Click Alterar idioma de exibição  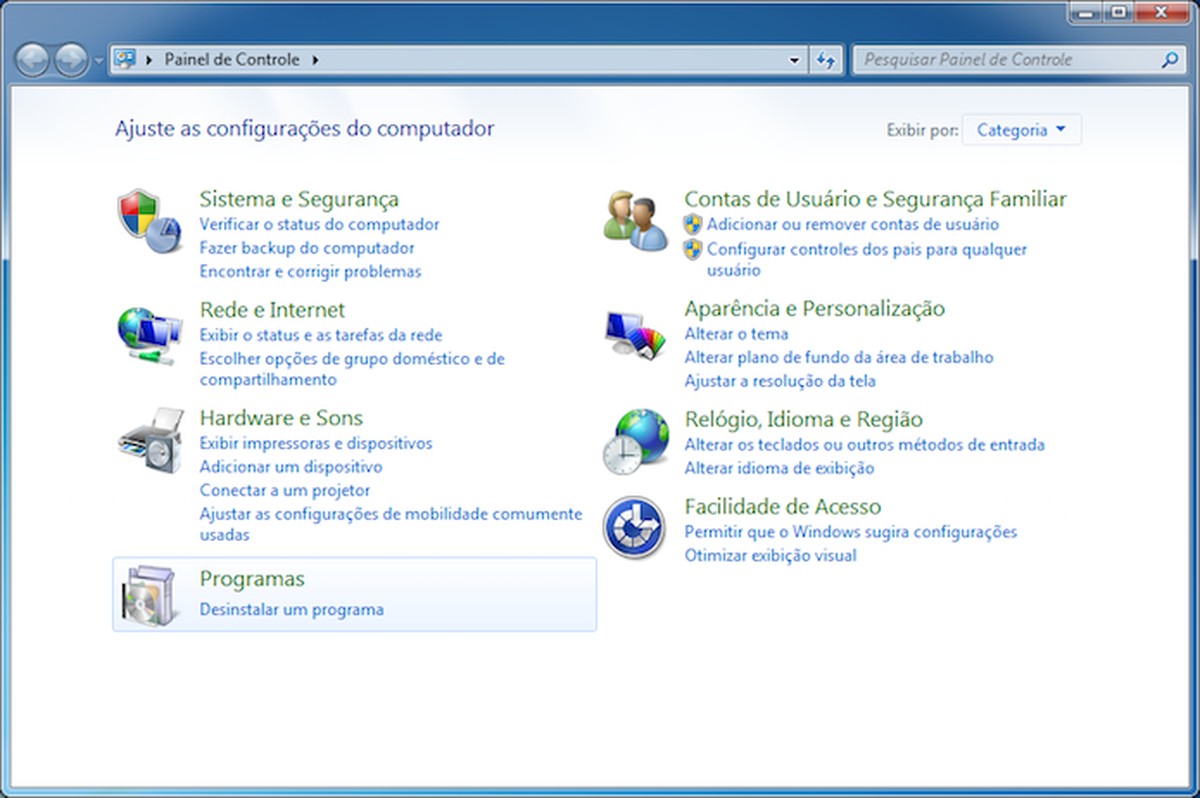point(780,468)
